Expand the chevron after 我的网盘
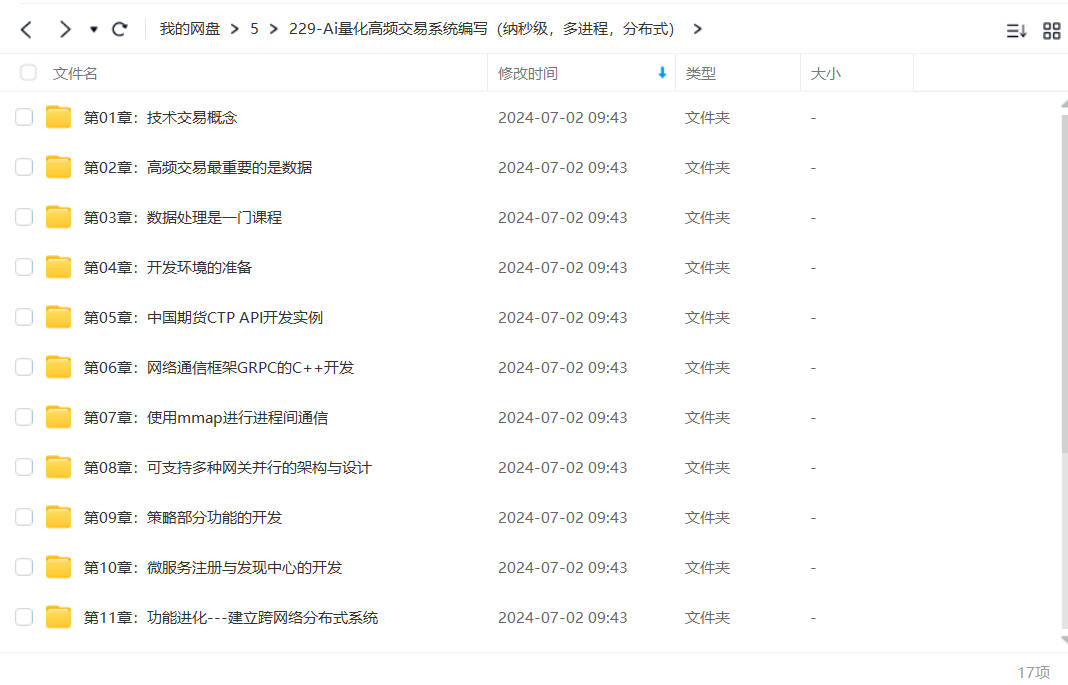Image resolution: width=1068 pixels, height=685 pixels. point(234,29)
